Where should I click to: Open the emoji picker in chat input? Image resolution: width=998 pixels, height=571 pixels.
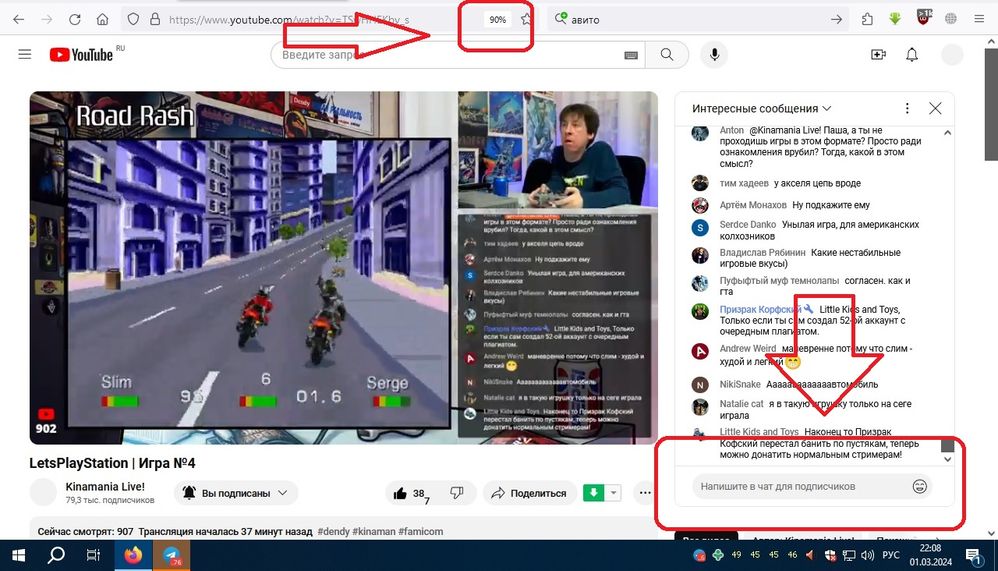tap(919, 487)
